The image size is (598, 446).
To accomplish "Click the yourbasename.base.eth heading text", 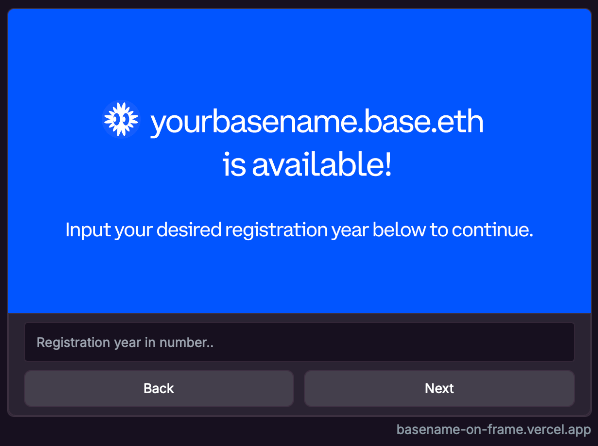I will point(317,122).
